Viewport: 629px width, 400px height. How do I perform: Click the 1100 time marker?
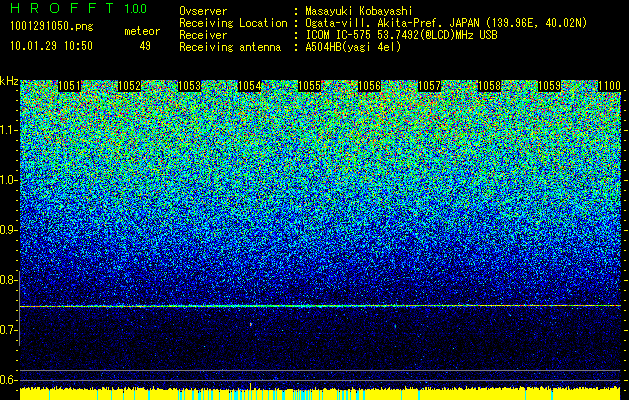pos(609,86)
